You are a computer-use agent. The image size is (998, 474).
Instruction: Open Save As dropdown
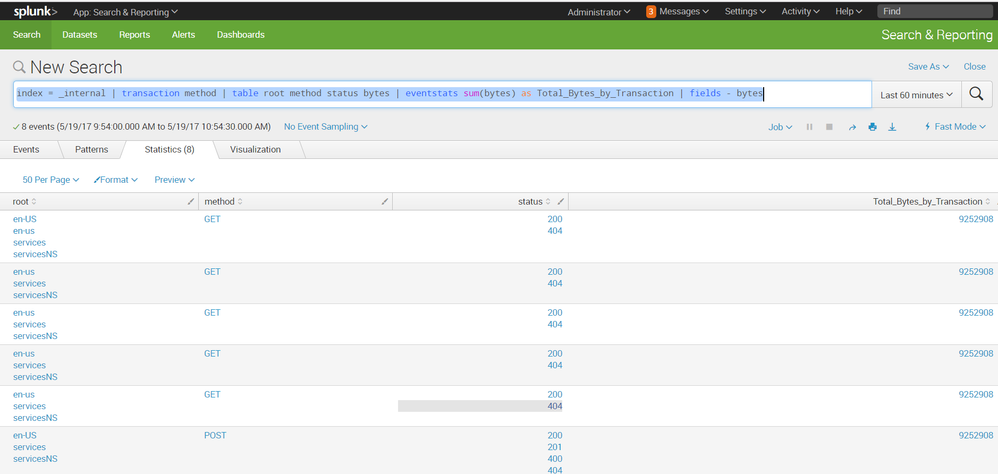click(x=928, y=66)
